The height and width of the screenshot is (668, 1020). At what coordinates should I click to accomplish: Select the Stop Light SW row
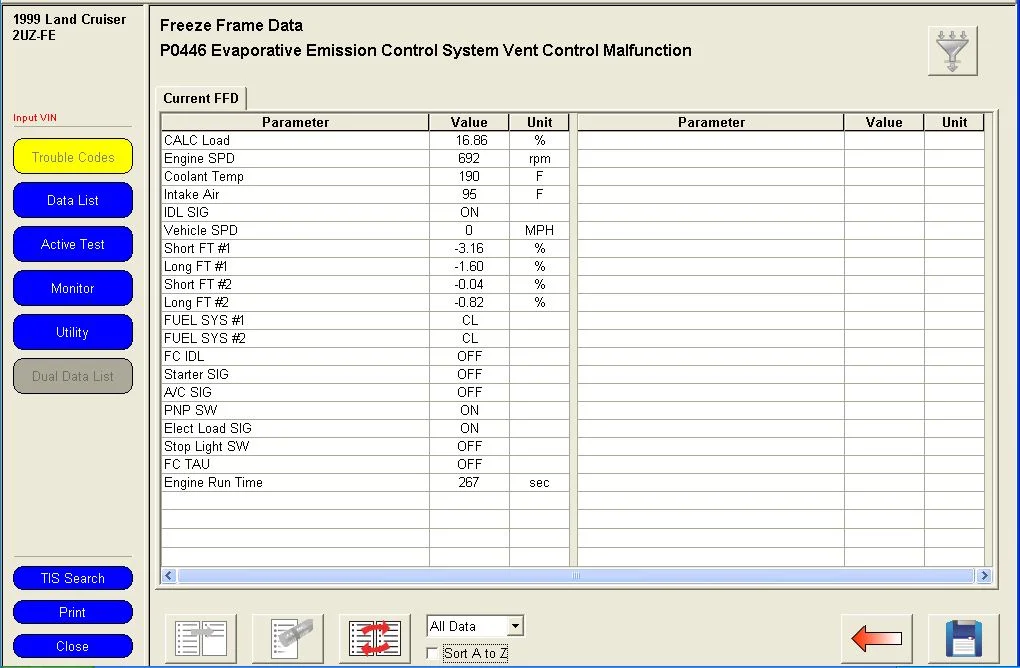click(366, 446)
